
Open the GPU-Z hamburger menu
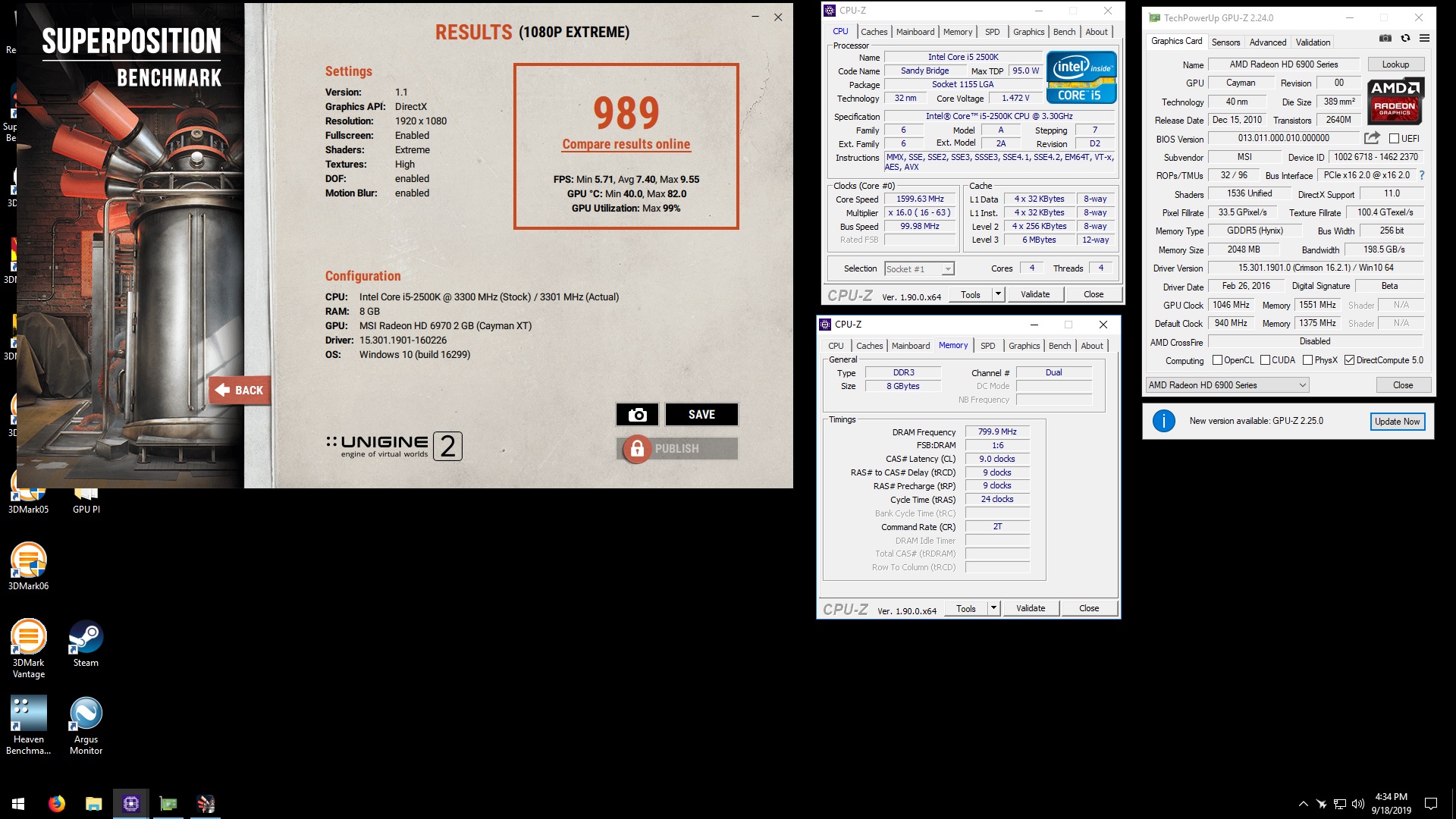tap(1424, 38)
